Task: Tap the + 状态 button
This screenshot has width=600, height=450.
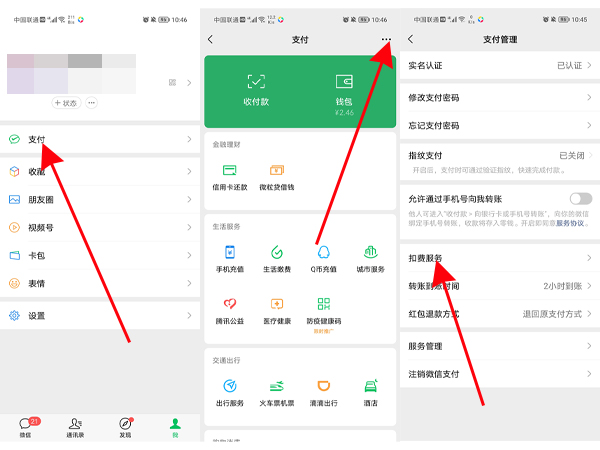Action: click(65, 103)
